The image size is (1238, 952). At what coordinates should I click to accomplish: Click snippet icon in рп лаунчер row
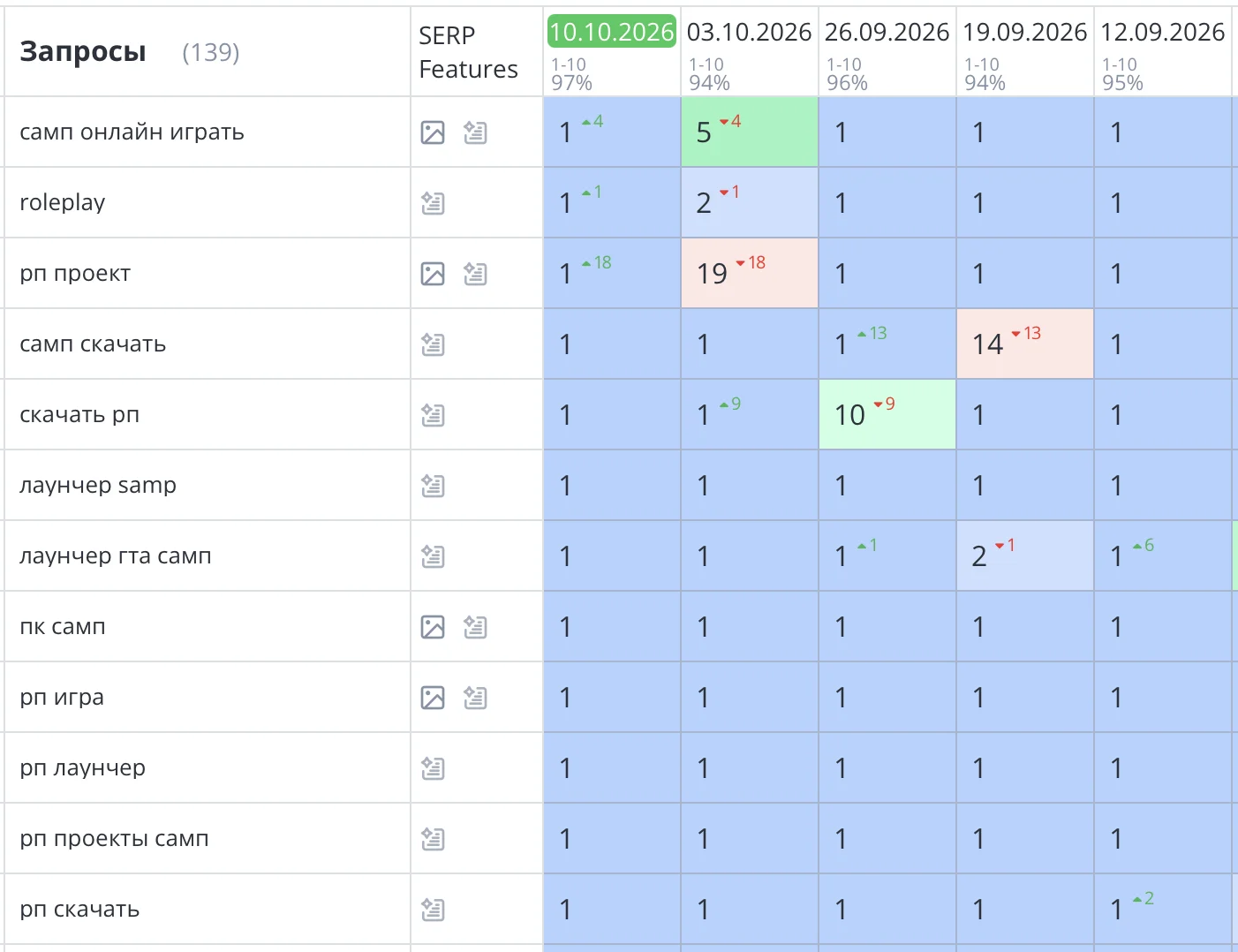click(x=433, y=768)
